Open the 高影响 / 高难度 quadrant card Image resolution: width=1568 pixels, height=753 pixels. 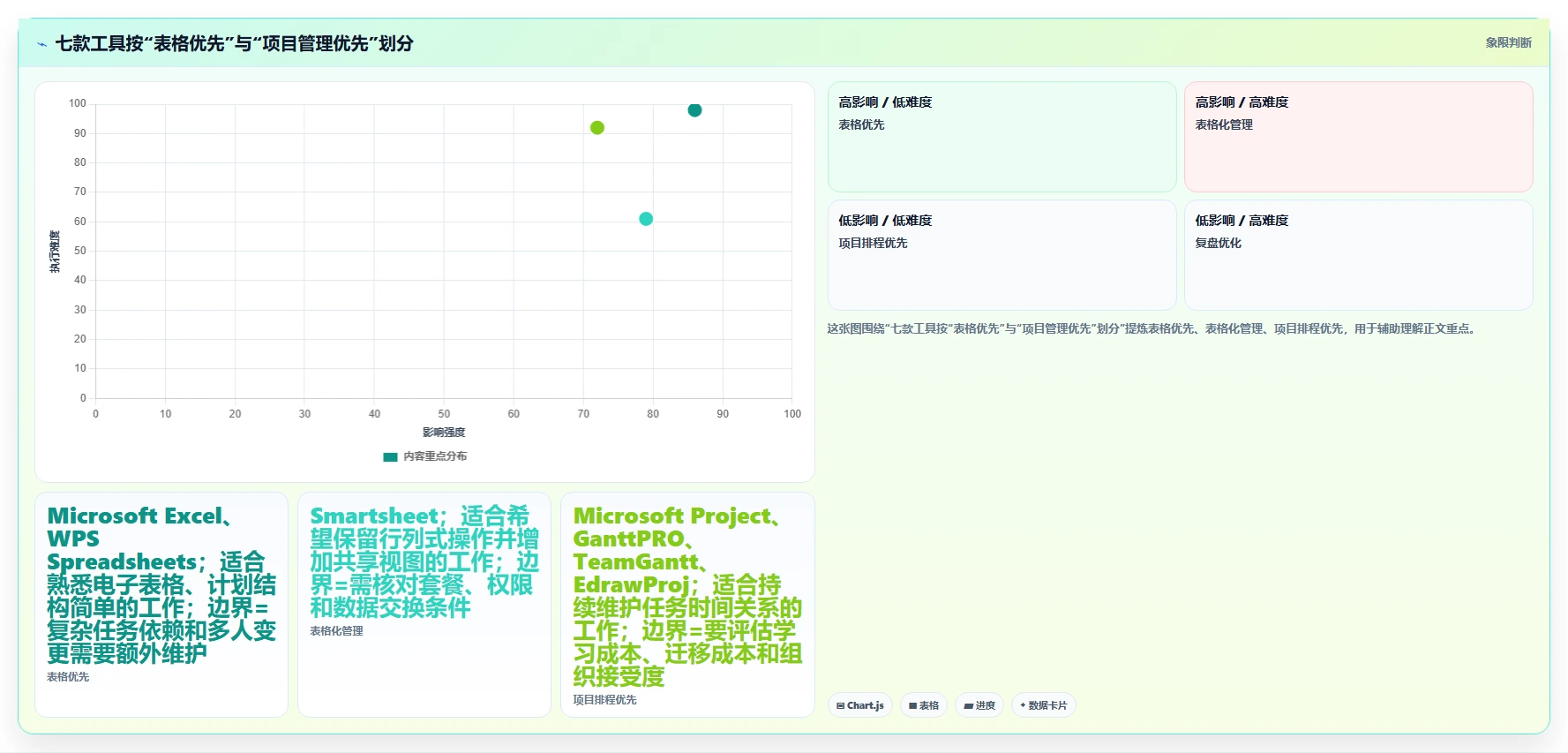(1359, 137)
